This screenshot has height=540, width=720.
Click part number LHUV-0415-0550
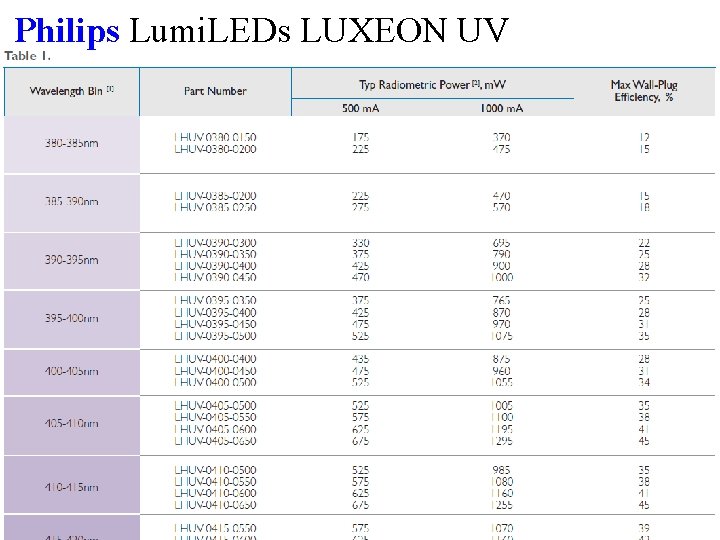[215, 529]
